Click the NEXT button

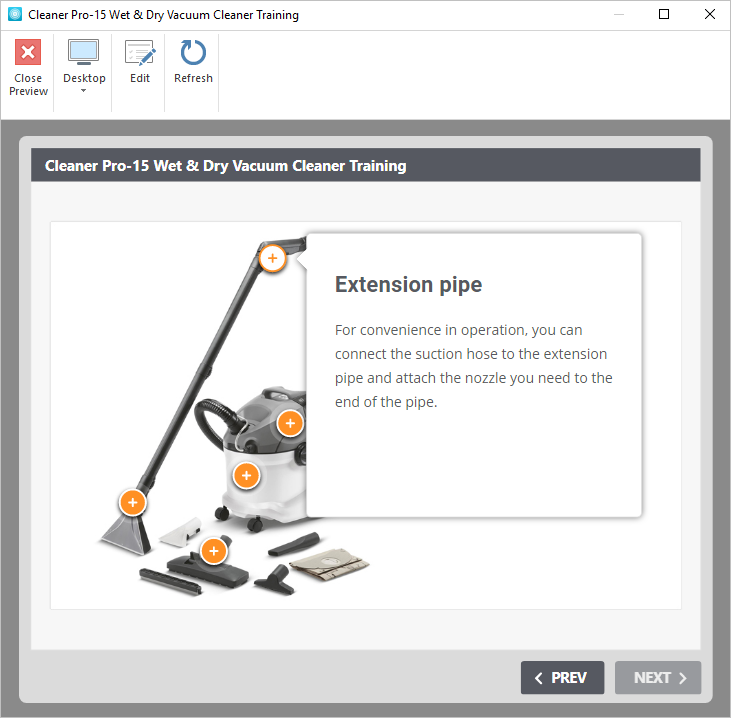(658, 677)
